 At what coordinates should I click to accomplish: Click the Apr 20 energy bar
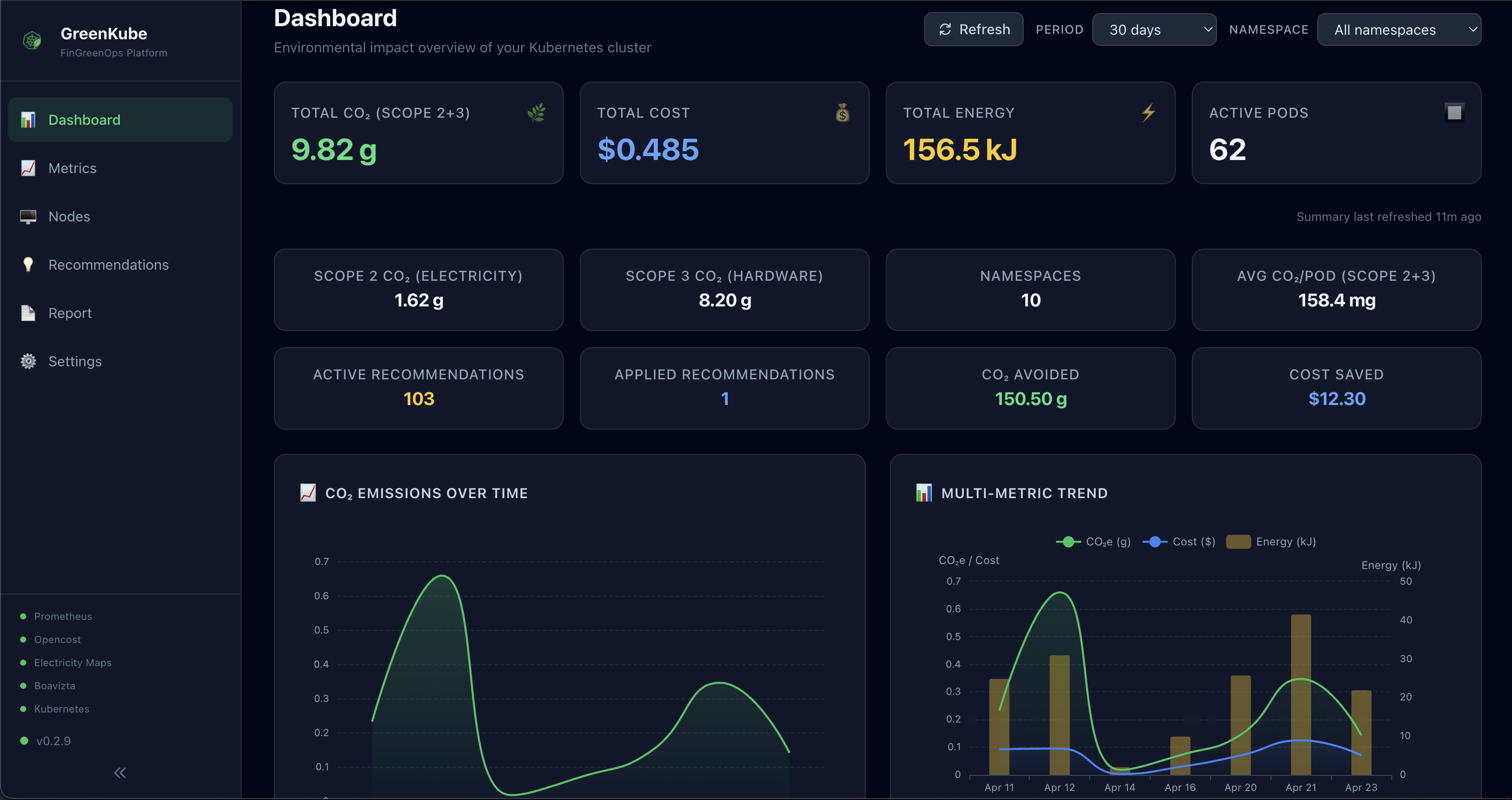pyautogui.click(x=1240, y=725)
